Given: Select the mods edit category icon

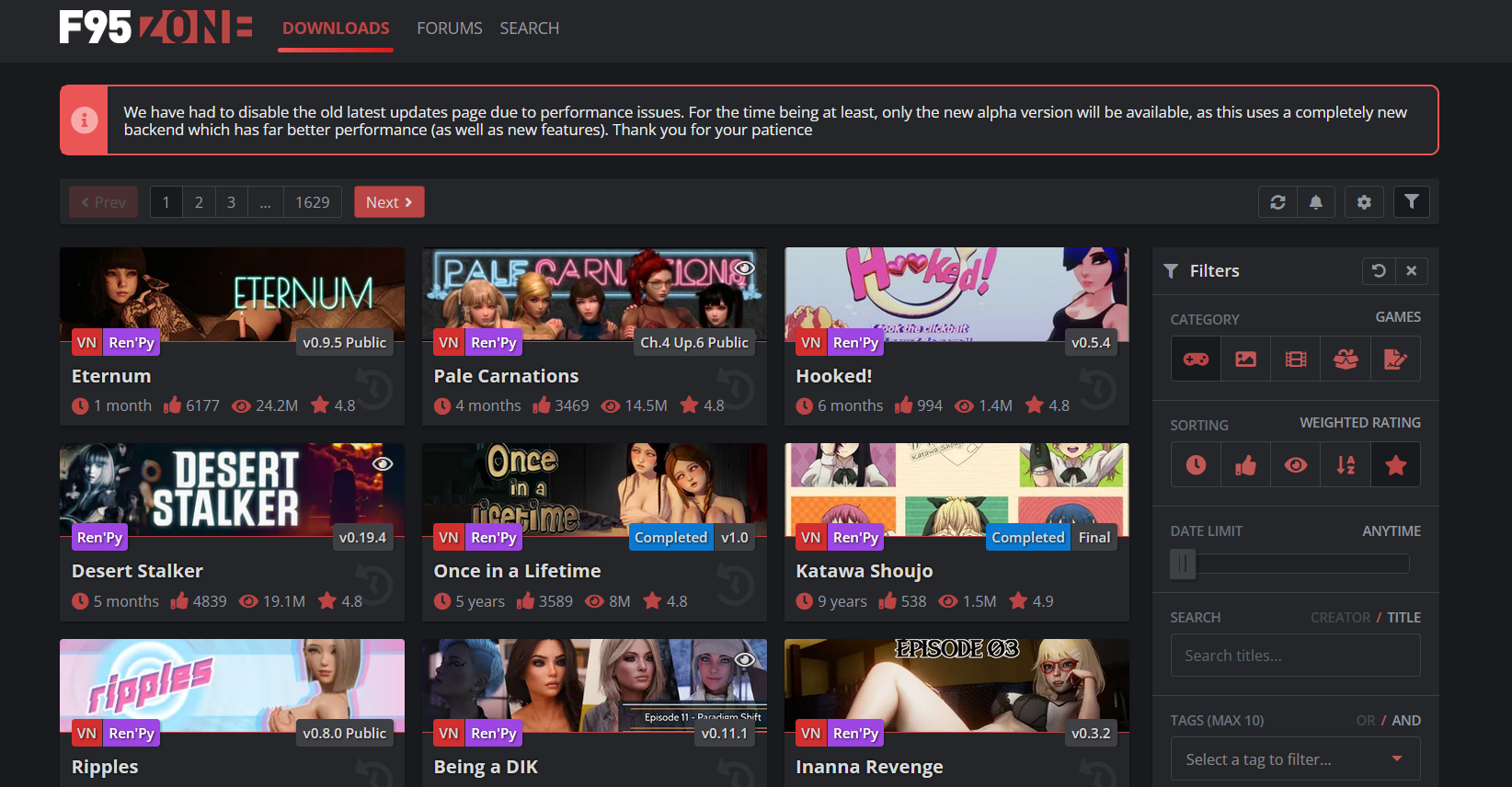Looking at the screenshot, I should [x=1395, y=359].
